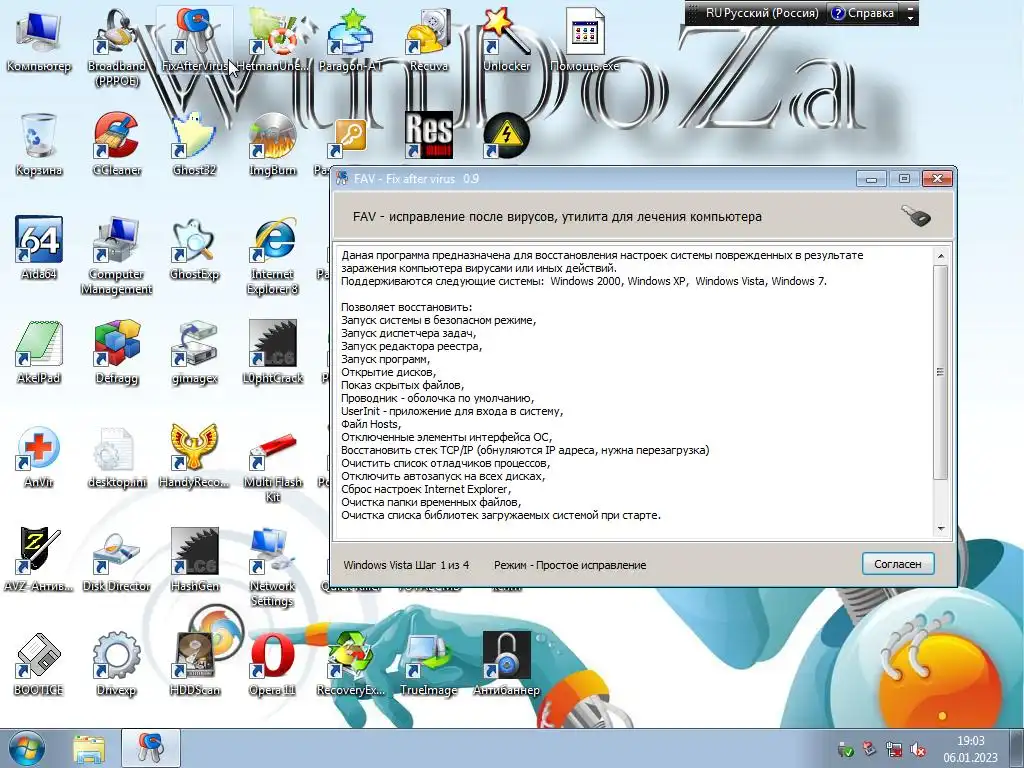Select the FixAfterVirus desktop shortcut
The width and height of the screenshot is (1024, 768).
coord(194,40)
